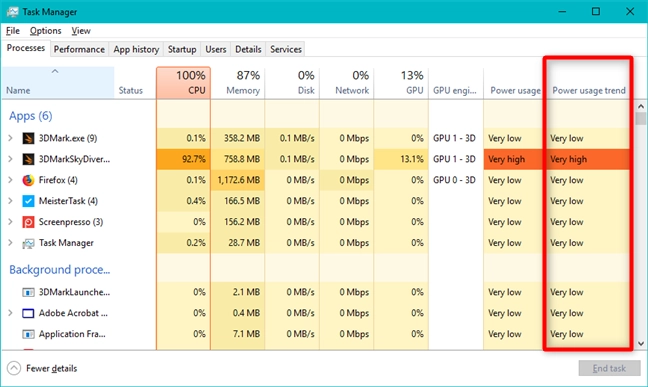Expand the Firefox (4) process group
The height and width of the screenshot is (387, 648).
pyautogui.click(x=10, y=180)
